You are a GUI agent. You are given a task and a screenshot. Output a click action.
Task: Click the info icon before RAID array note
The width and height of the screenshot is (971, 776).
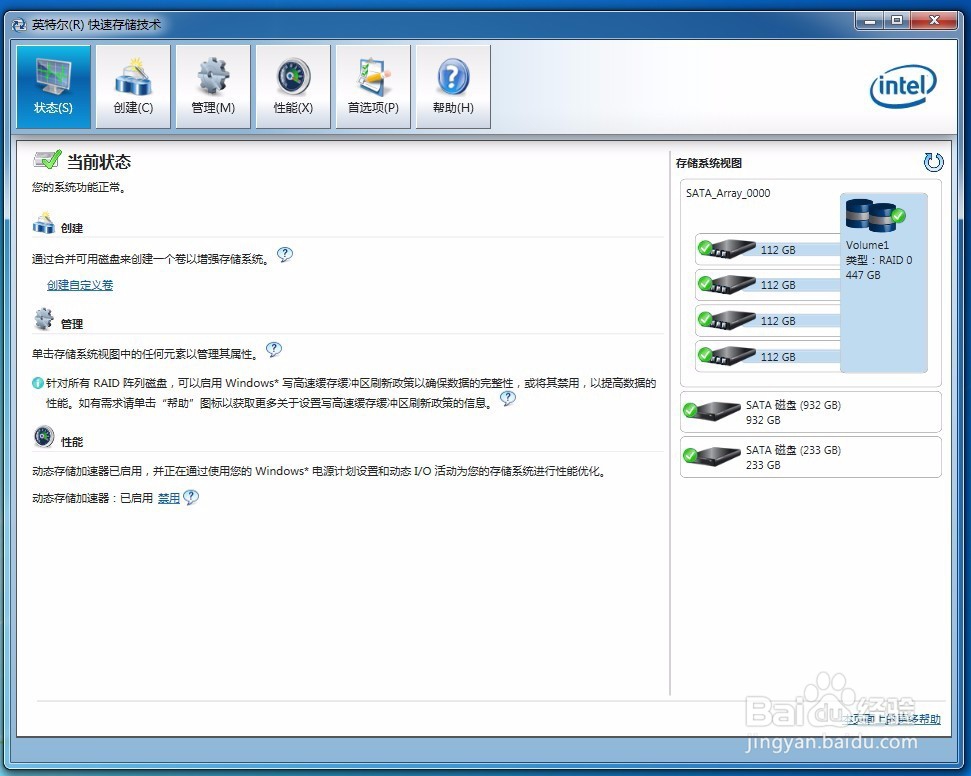tap(38, 383)
